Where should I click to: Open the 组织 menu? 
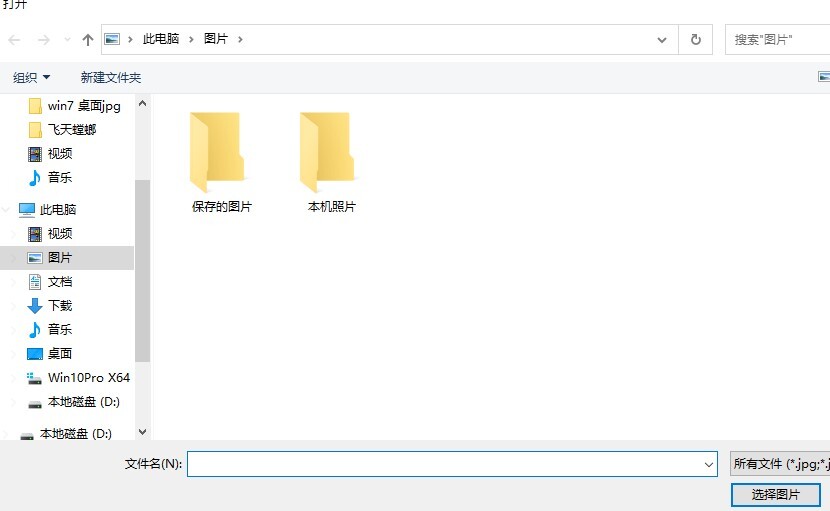click(x=31, y=78)
